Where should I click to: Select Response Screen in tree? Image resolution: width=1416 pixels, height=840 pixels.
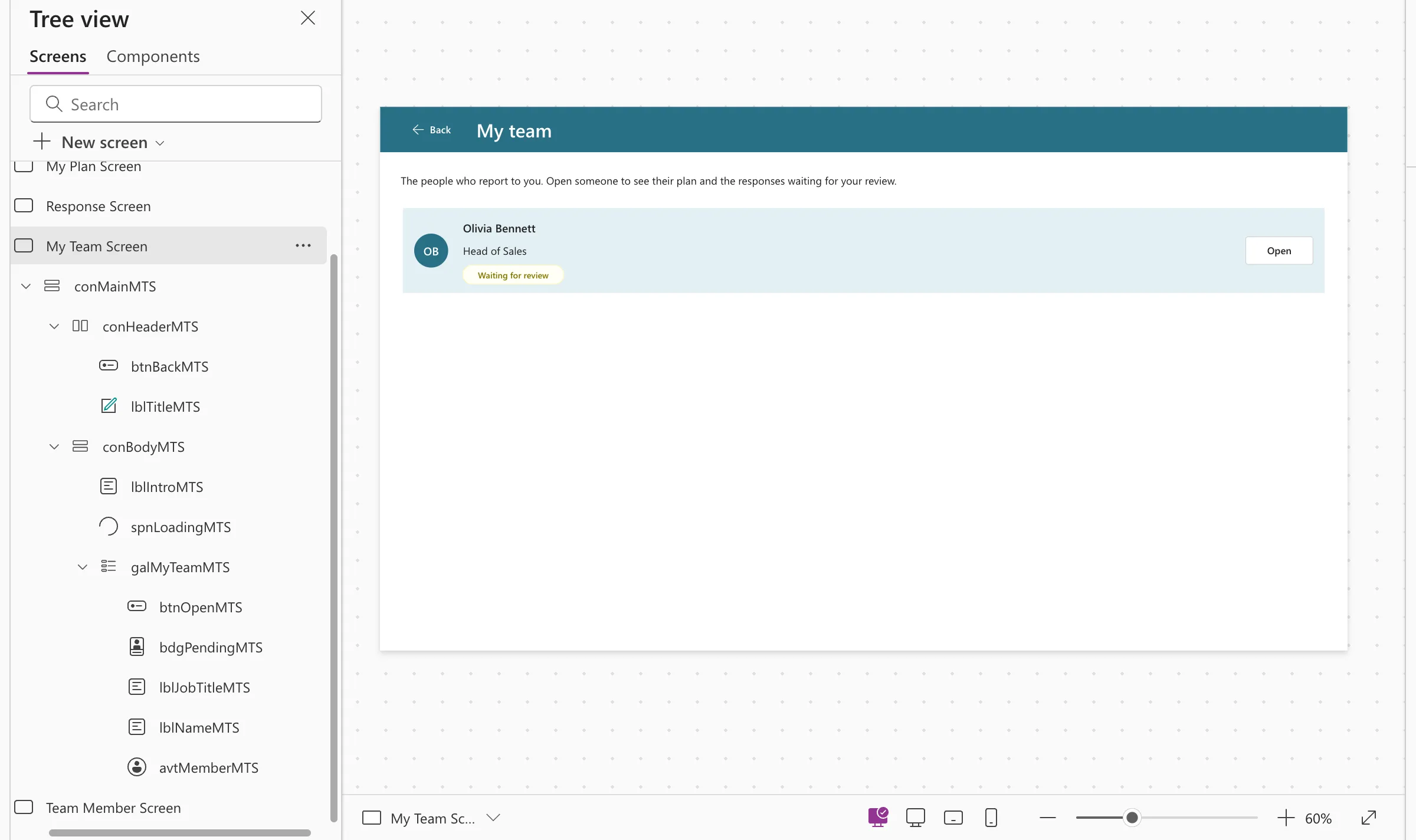[x=98, y=206]
